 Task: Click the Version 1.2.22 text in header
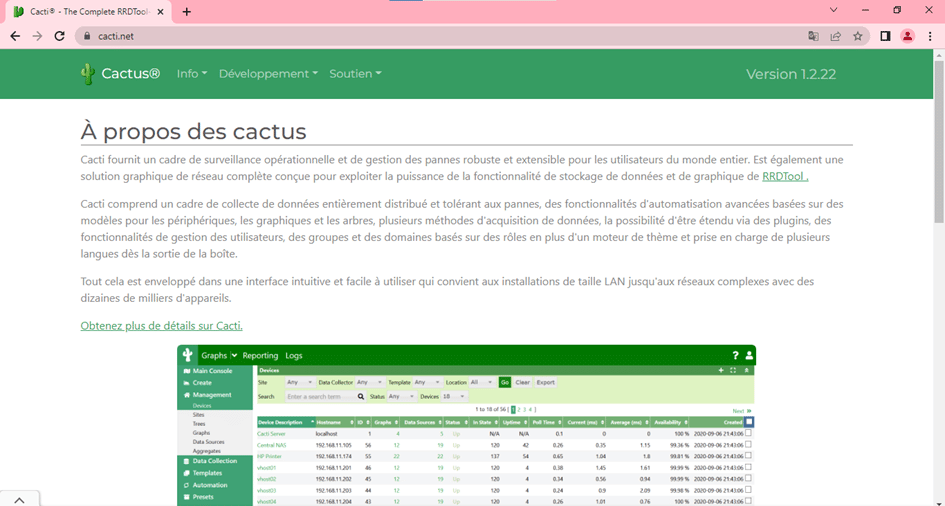(791, 74)
